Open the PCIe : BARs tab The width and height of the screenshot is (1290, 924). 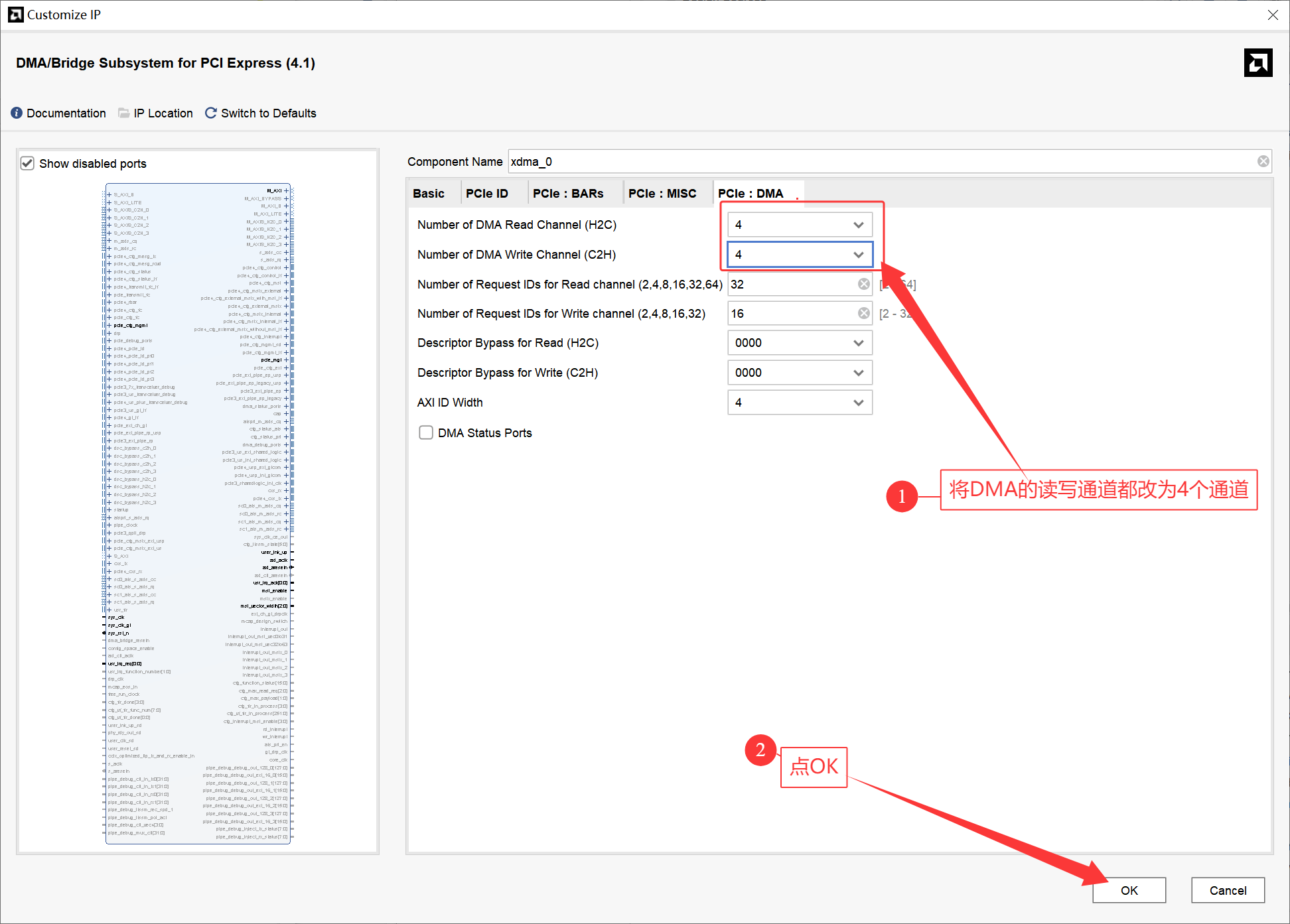(x=568, y=194)
